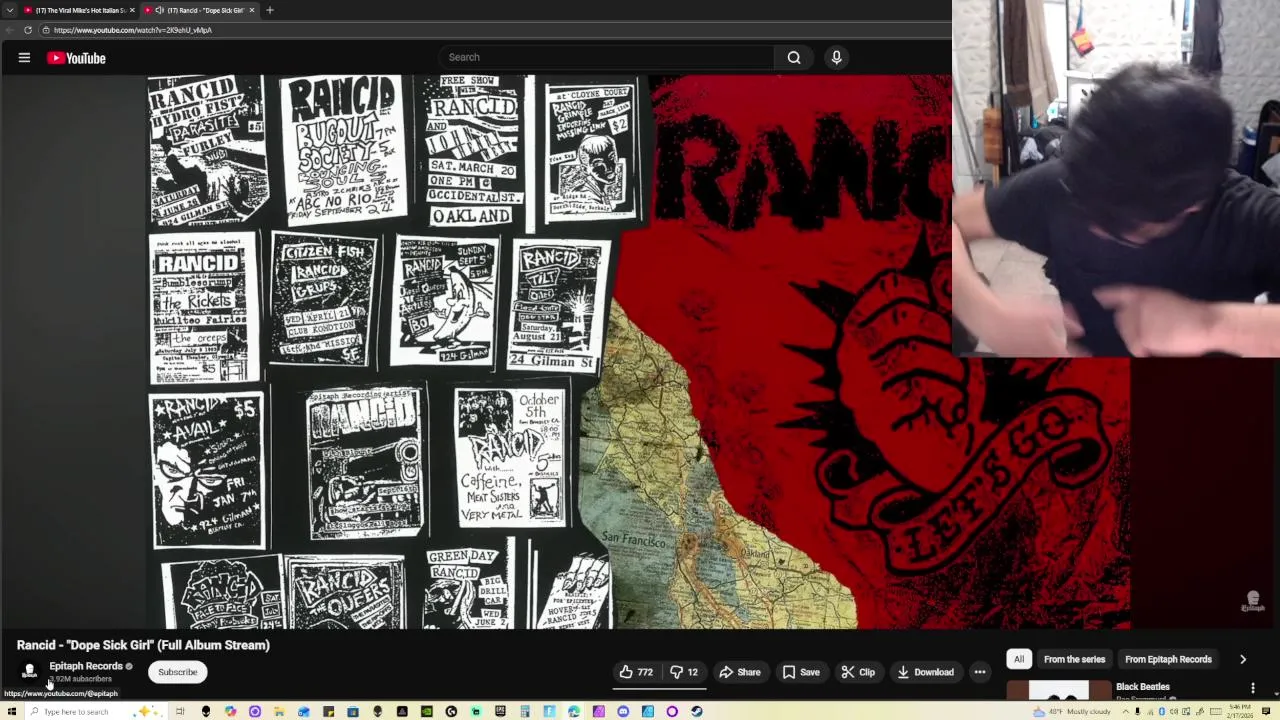Open the Epitaph Records channel avatar

click(29, 672)
